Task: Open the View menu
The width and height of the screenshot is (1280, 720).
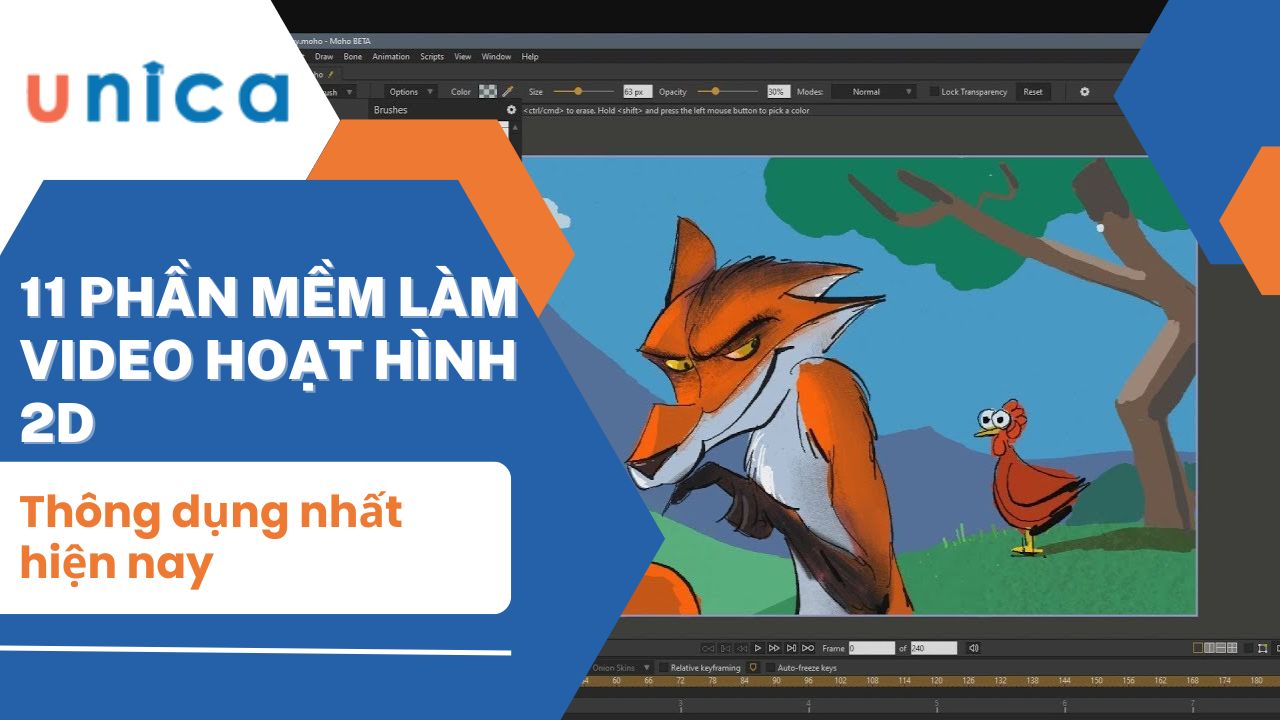Action: click(x=463, y=57)
